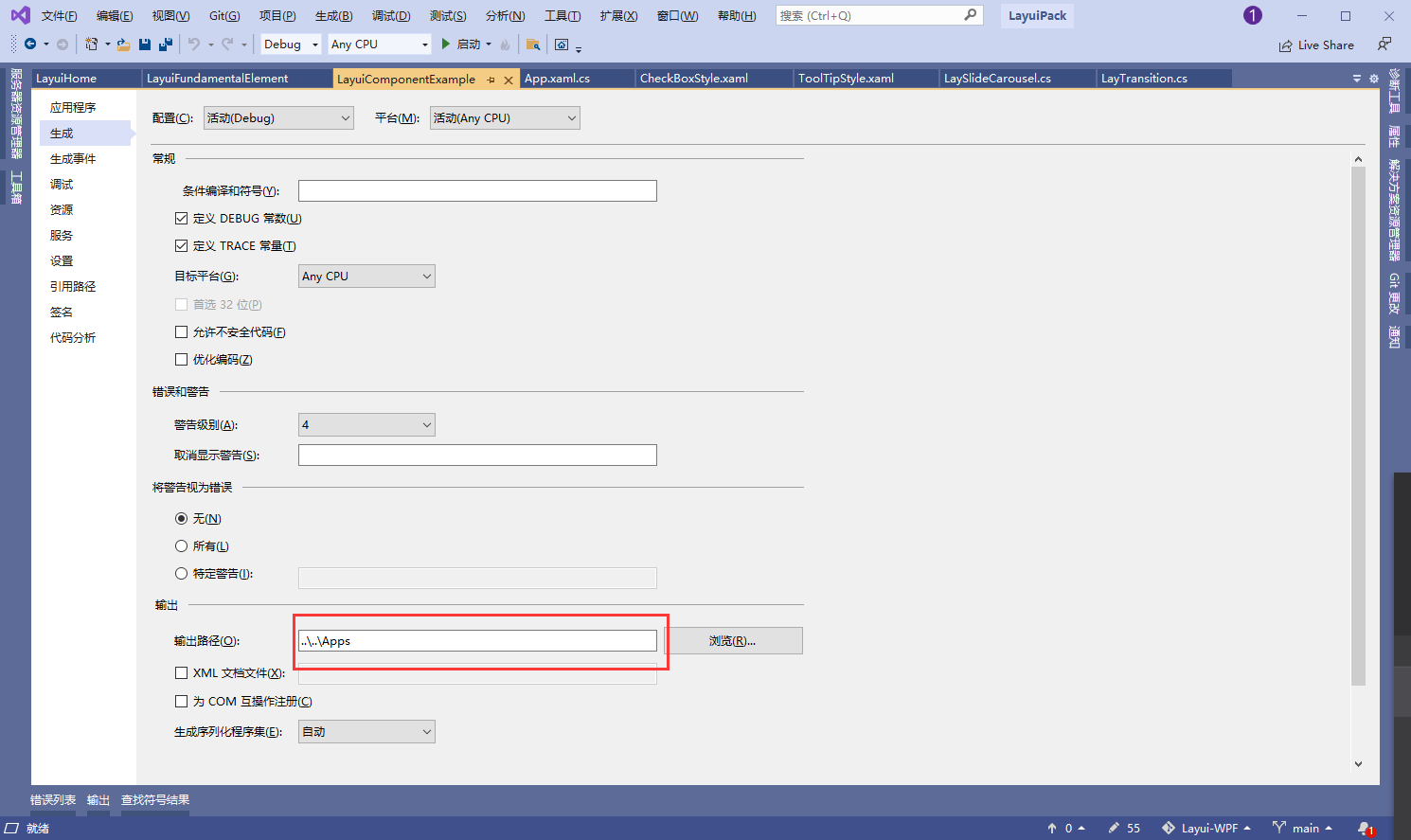Image resolution: width=1411 pixels, height=840 pixels.
Task: Click the new project toolbar icon
Action: (92, 45)
